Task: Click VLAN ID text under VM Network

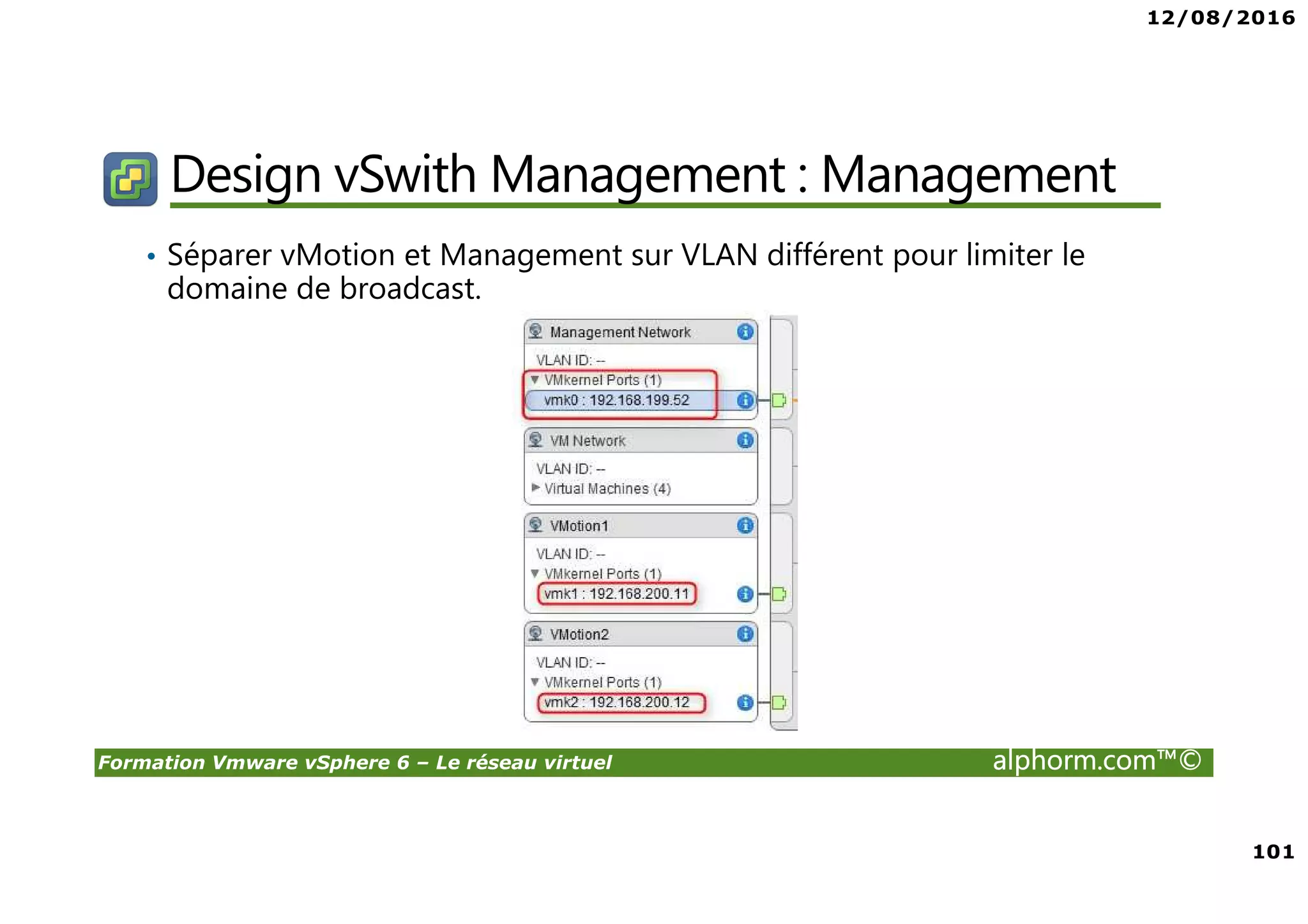Action: pos(570,469)
